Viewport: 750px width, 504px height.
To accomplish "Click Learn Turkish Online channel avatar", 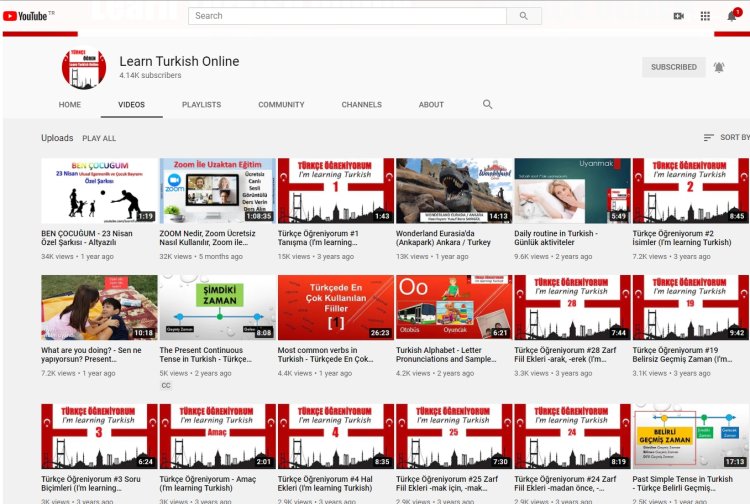I will tap(83, 68).
